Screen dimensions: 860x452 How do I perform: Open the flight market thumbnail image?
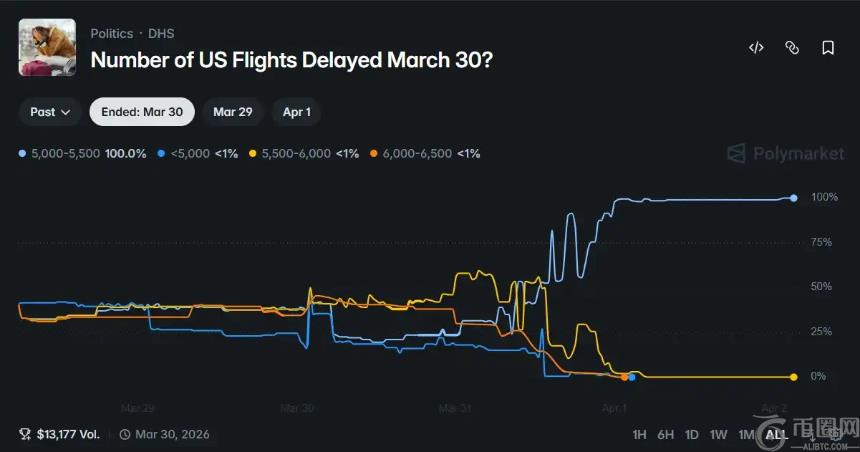[47, 47]
